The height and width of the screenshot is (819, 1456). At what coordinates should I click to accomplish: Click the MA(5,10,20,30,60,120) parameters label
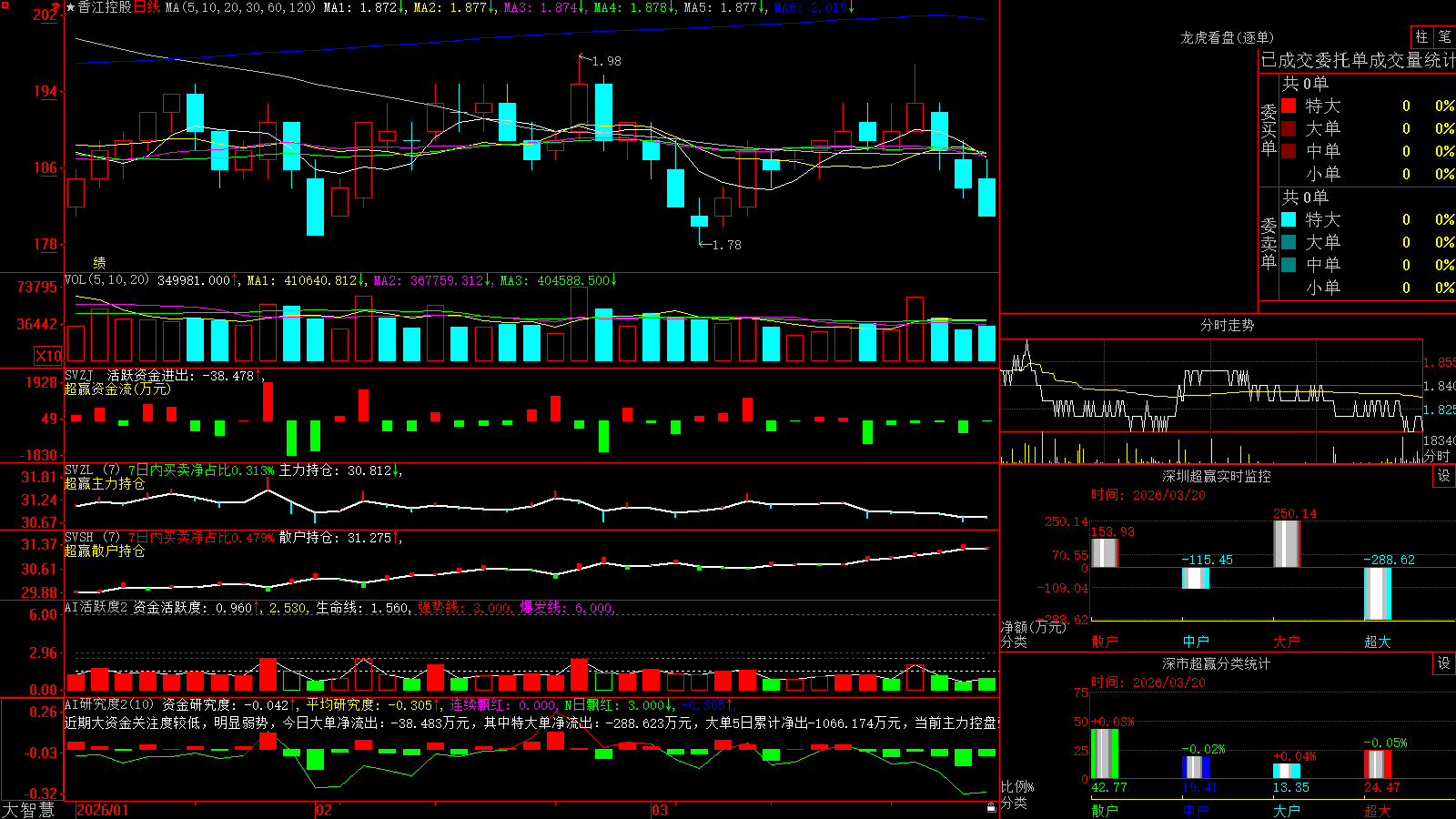pos(240,7)
